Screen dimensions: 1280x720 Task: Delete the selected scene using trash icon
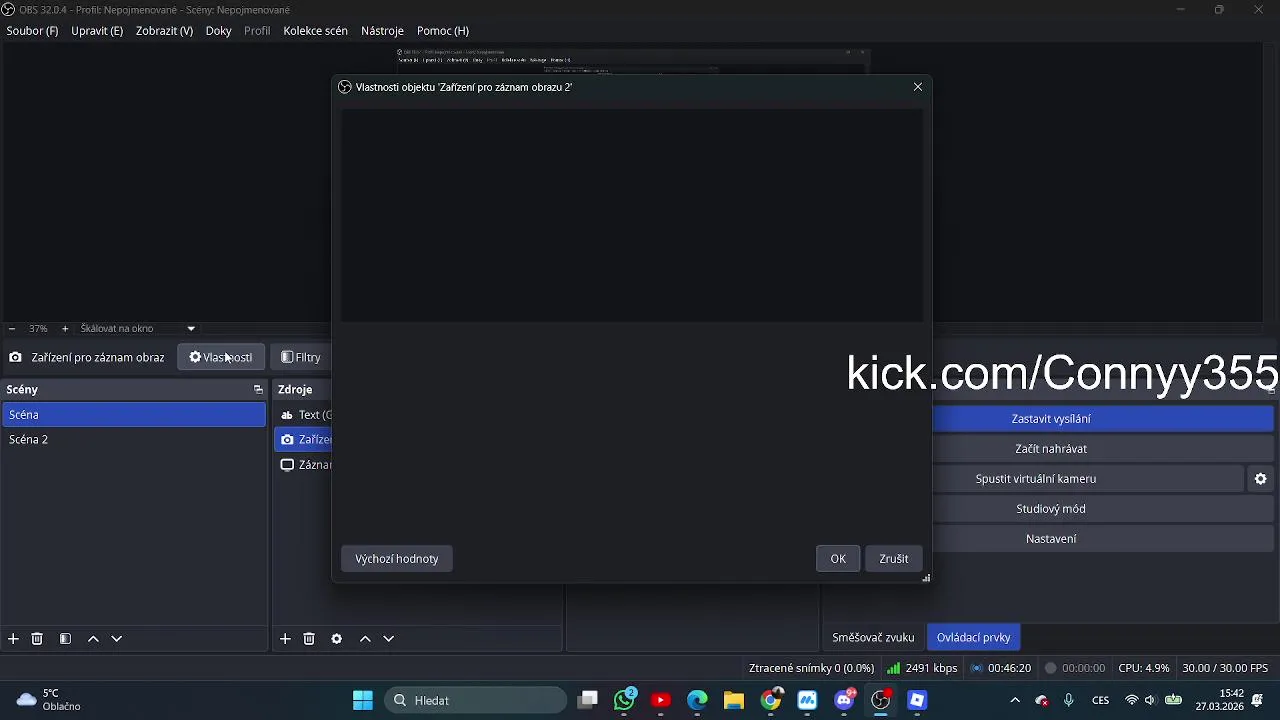tap(37, 639)
